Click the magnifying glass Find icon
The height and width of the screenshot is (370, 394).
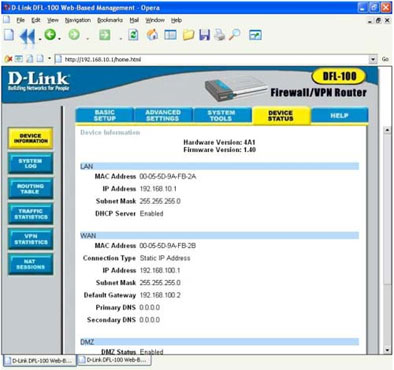(x=235, y=35)
